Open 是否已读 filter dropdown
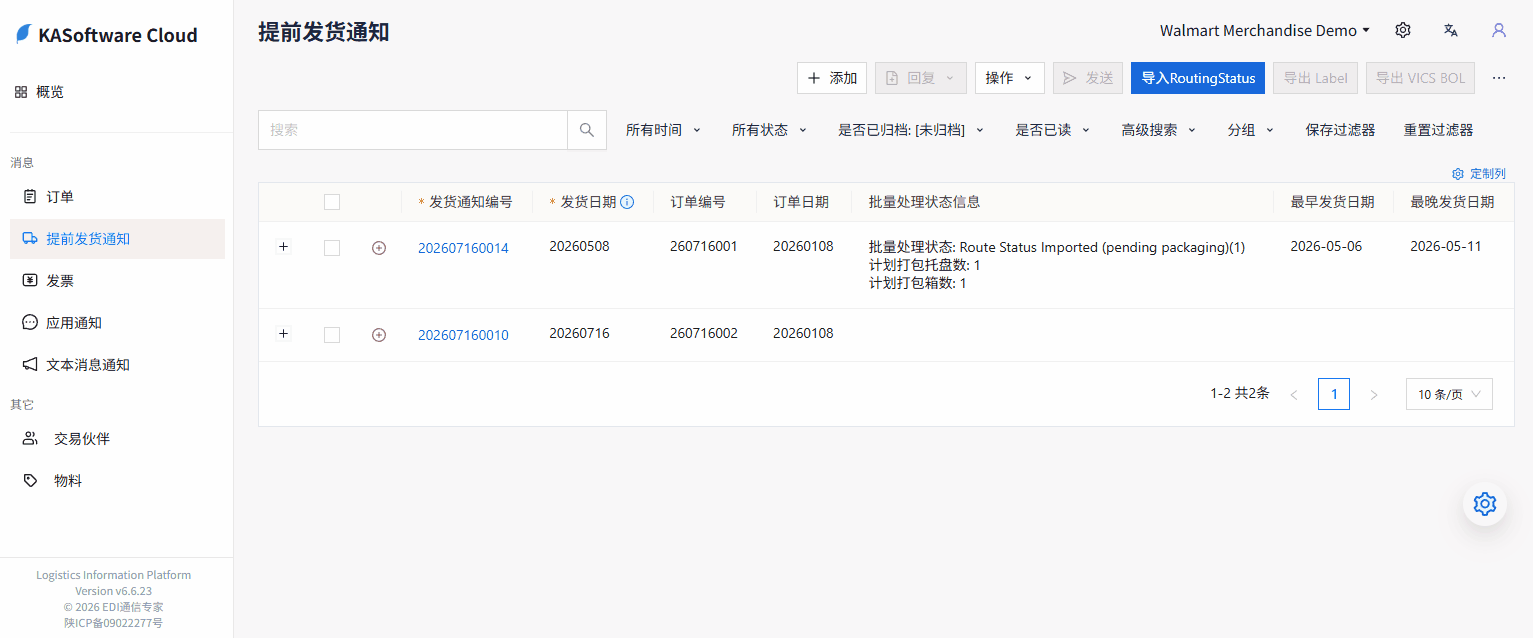 [x=1053, y=130]
